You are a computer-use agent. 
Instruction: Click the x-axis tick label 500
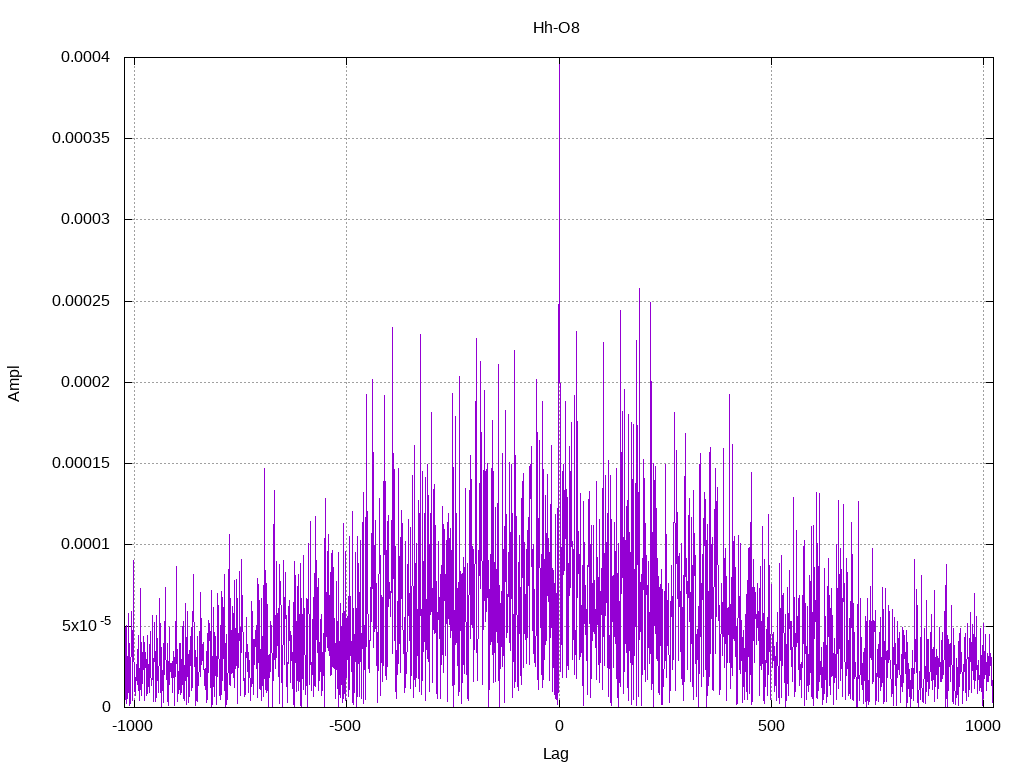pyautogui.click(x=771, y=726)
